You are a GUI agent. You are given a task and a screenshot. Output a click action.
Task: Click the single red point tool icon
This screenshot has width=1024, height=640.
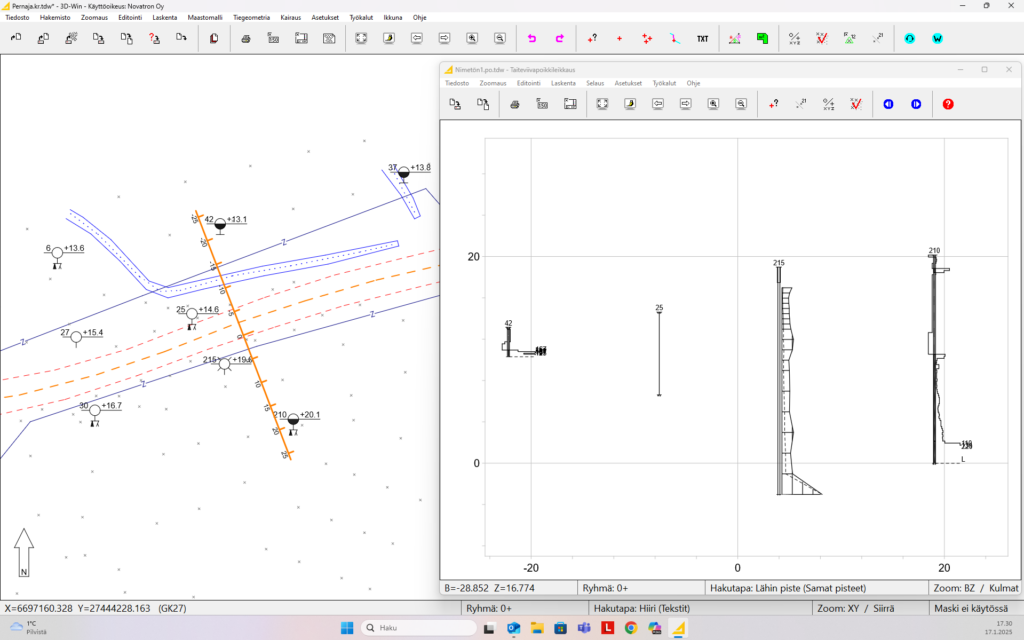620,39
